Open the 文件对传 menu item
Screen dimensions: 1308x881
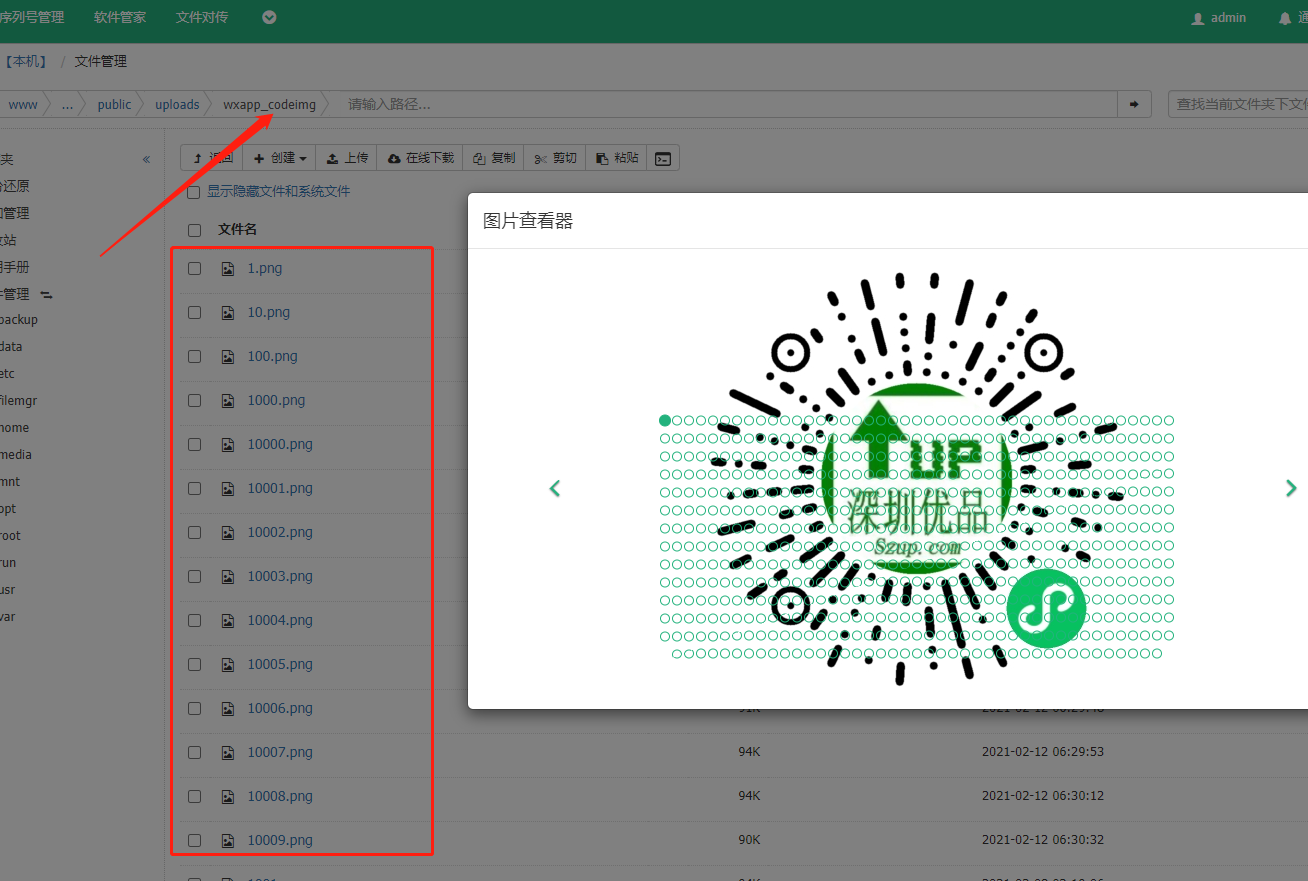(201, 17)
